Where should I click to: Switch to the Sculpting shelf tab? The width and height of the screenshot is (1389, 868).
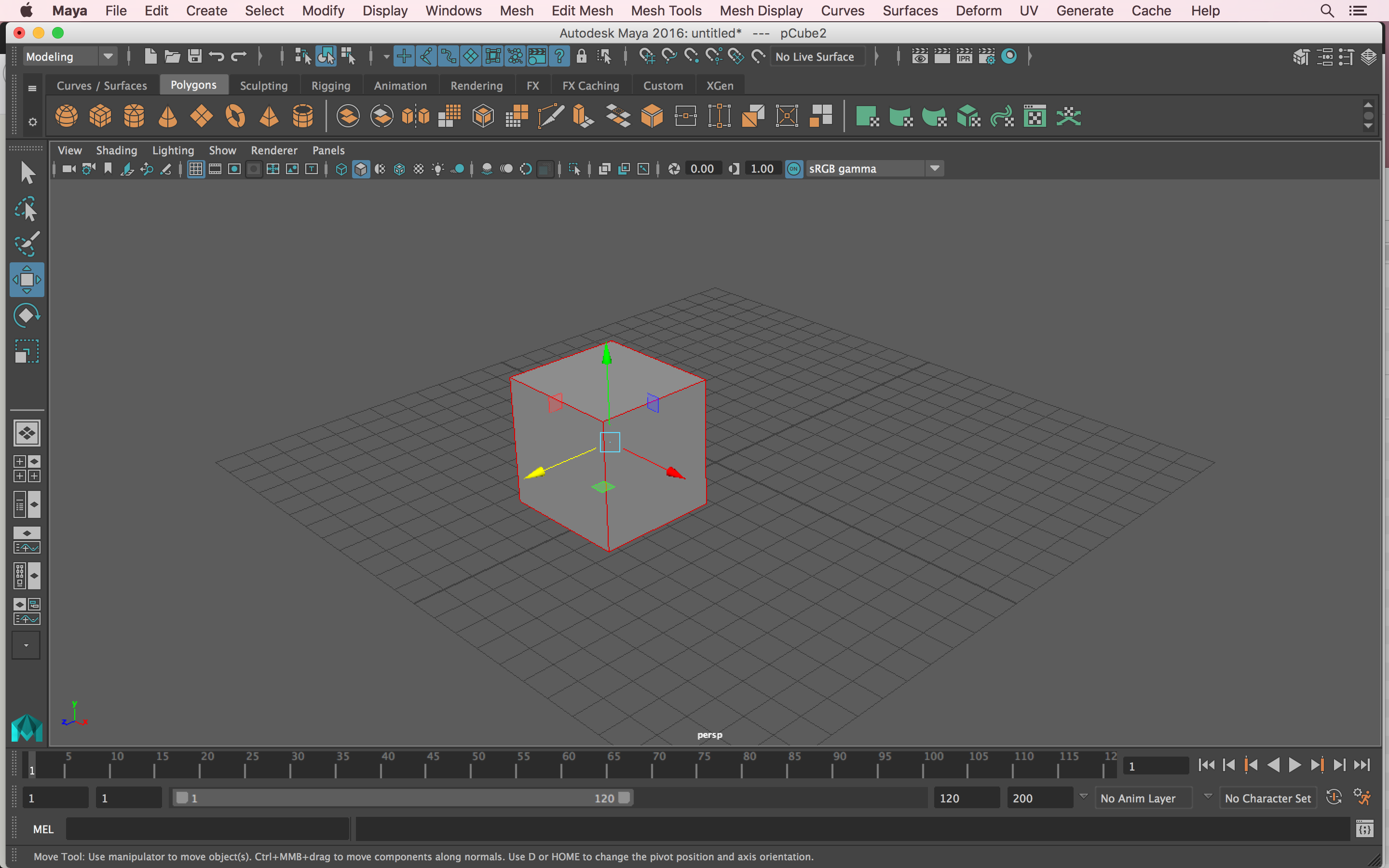point(263,85)
